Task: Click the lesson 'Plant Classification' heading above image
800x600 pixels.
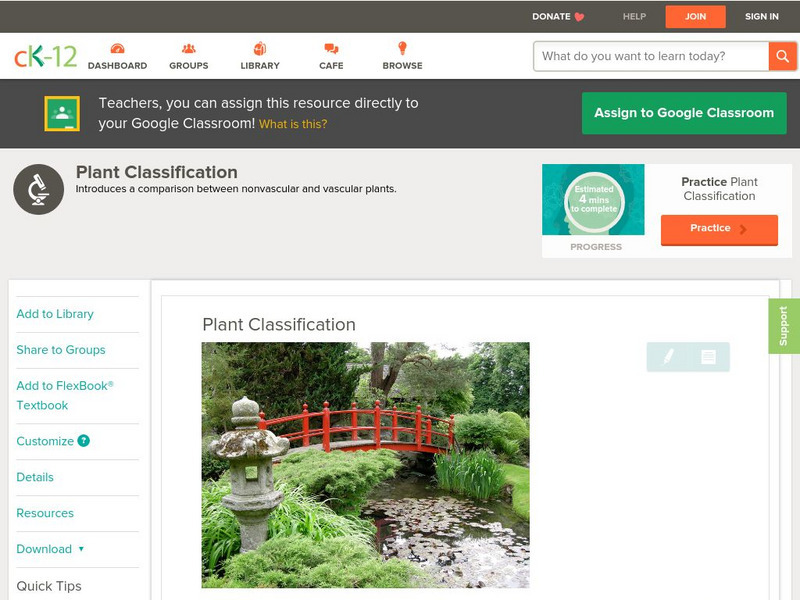Action: (279, 324)
